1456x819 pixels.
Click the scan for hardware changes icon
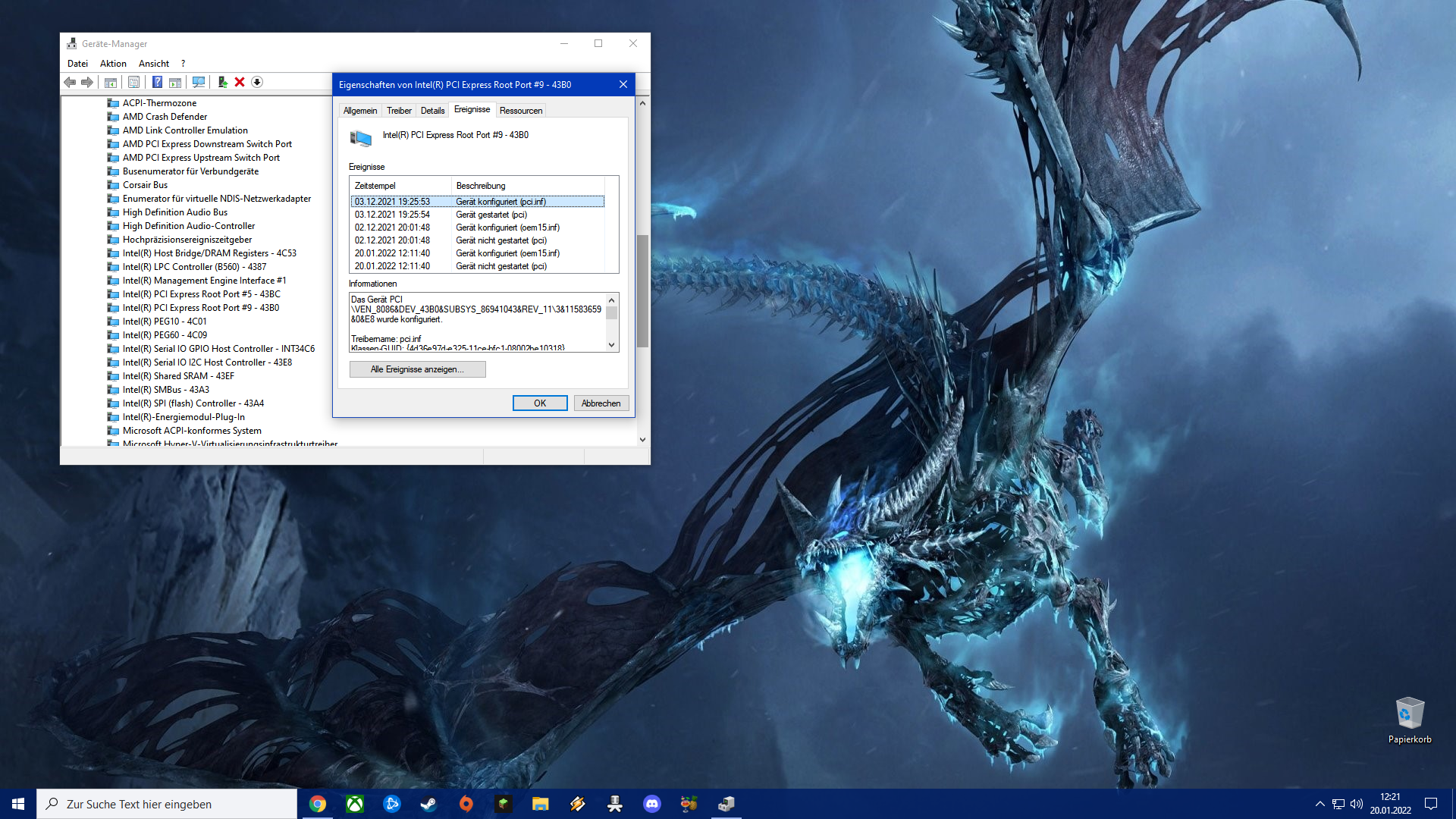(199, 82)
